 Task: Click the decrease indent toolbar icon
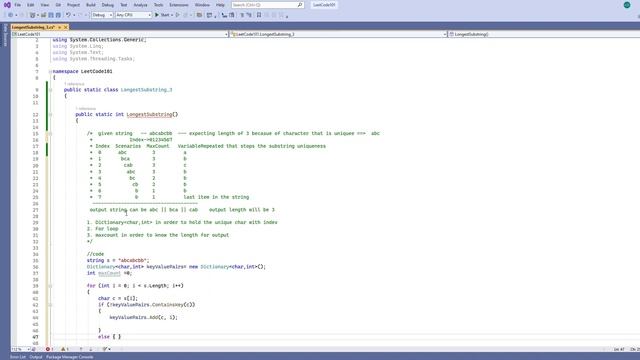tap(242, 15)
